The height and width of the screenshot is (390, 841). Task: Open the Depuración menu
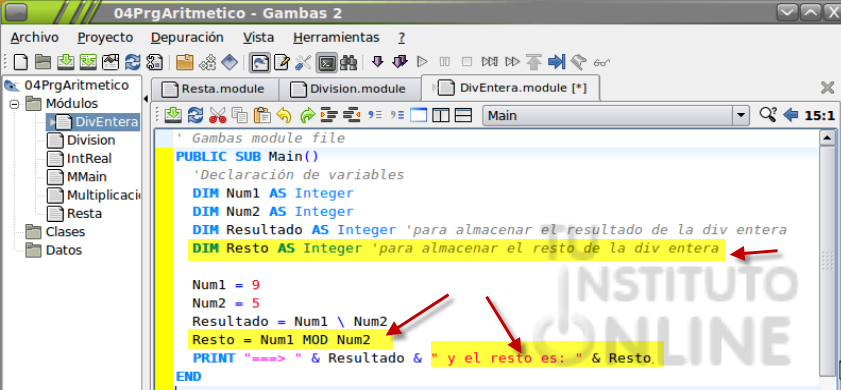pos(187,38)
